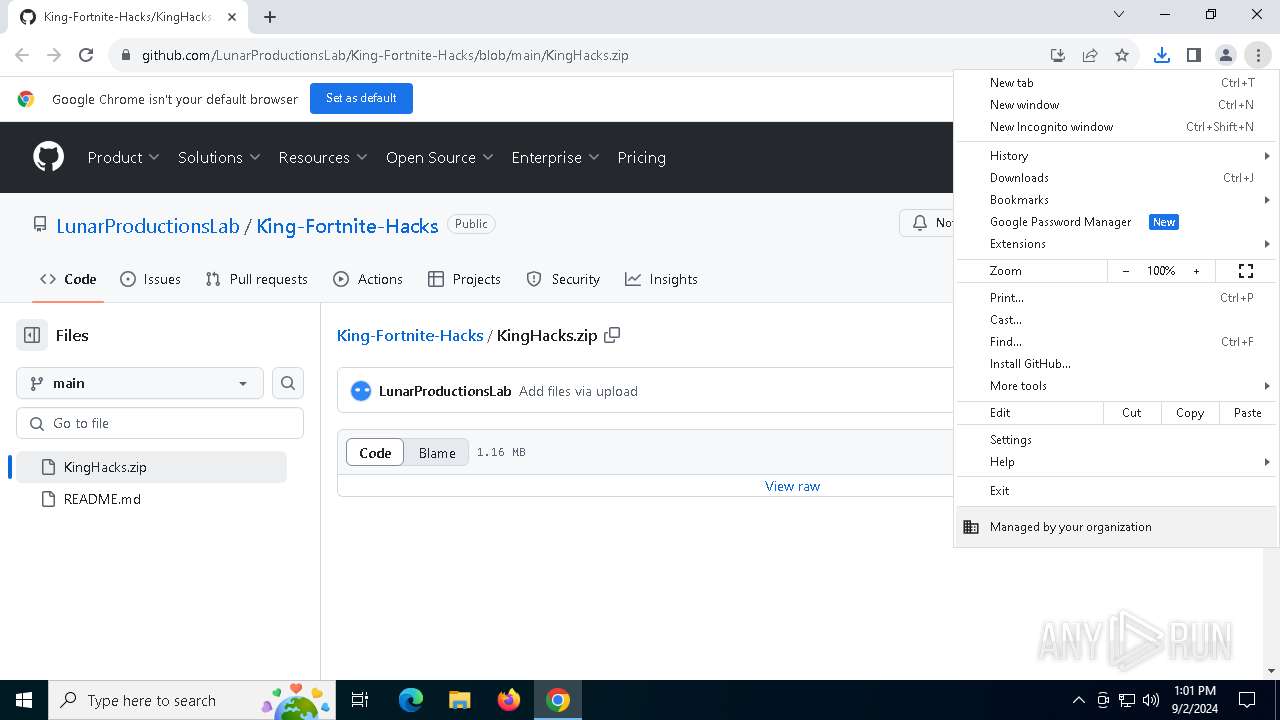This screenshot has height=720, width=1280.
Task: Open the Actions tab
Action: tap(368, 279)
